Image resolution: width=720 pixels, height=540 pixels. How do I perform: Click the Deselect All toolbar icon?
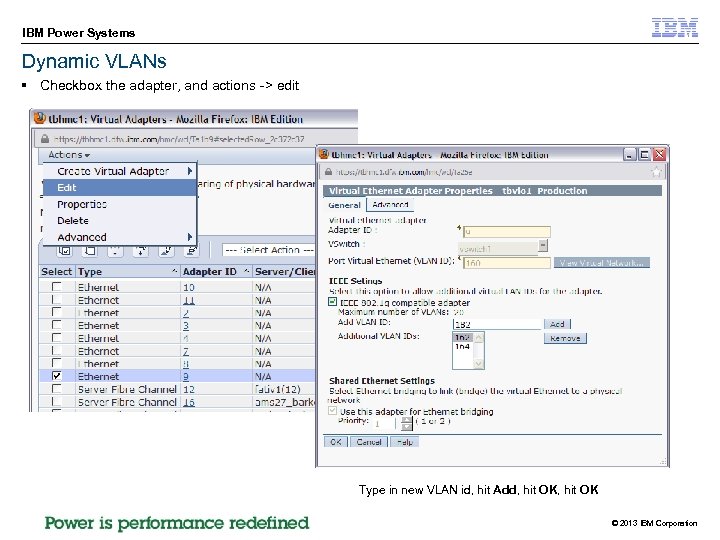point(90,251)
